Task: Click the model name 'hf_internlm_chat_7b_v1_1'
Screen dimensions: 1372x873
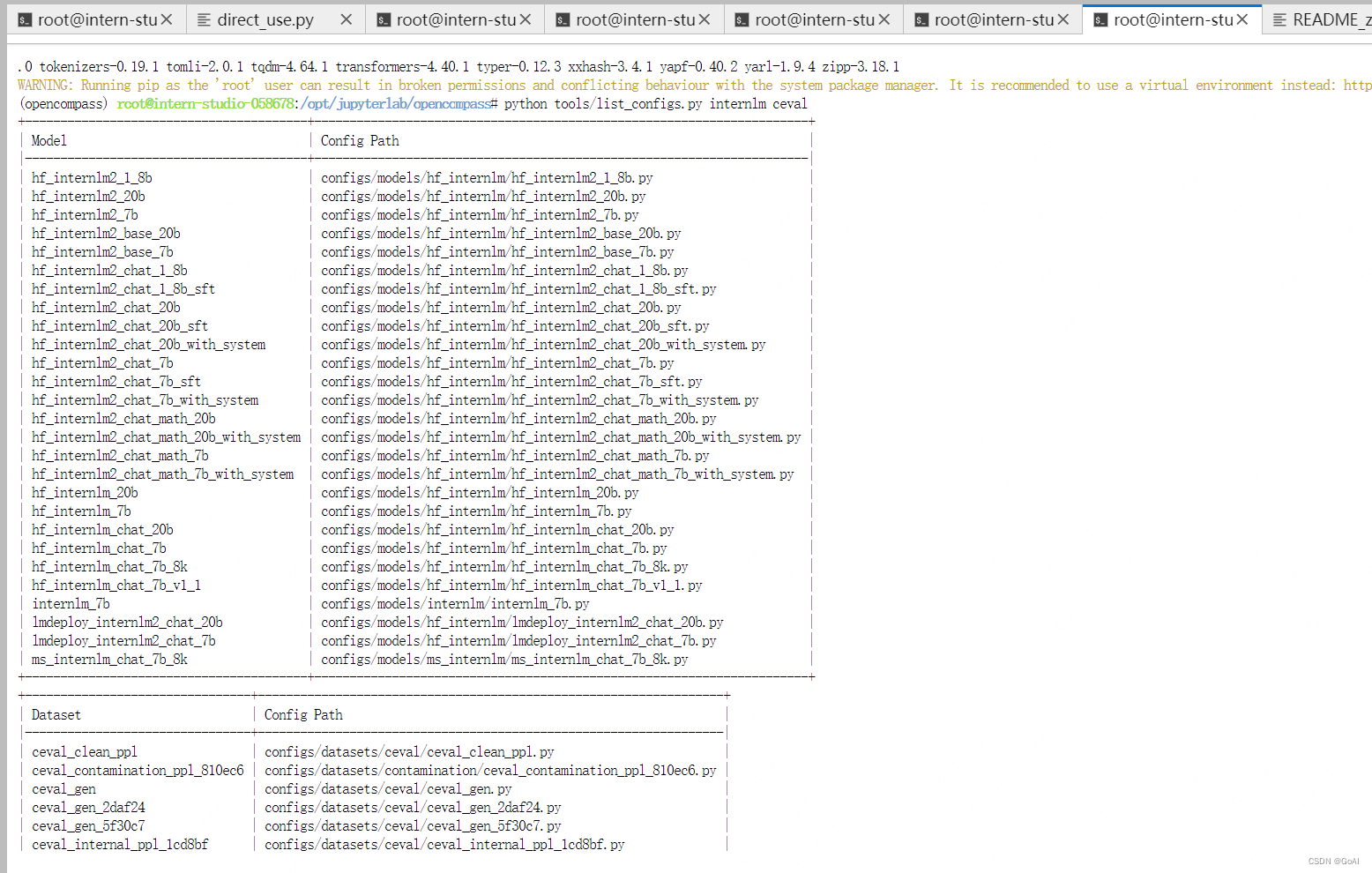Action: [116, 586]
